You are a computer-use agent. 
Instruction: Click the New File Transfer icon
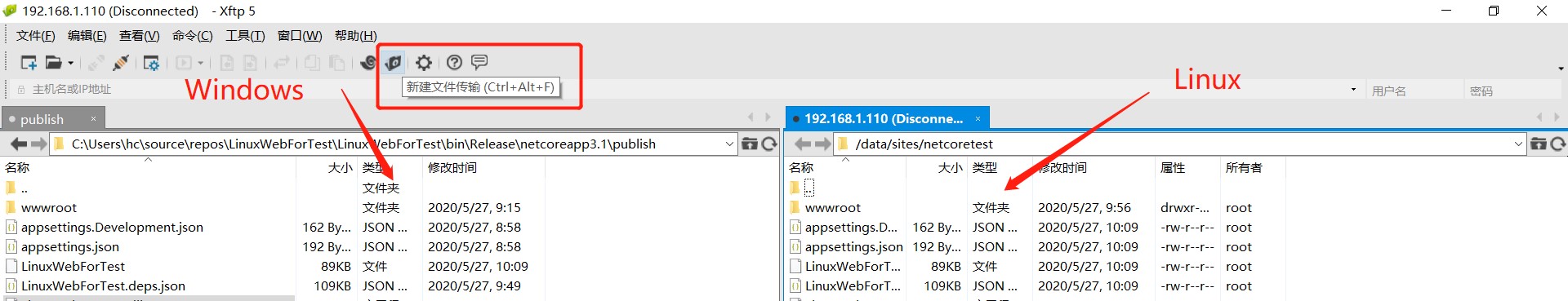tap(393, 63)
